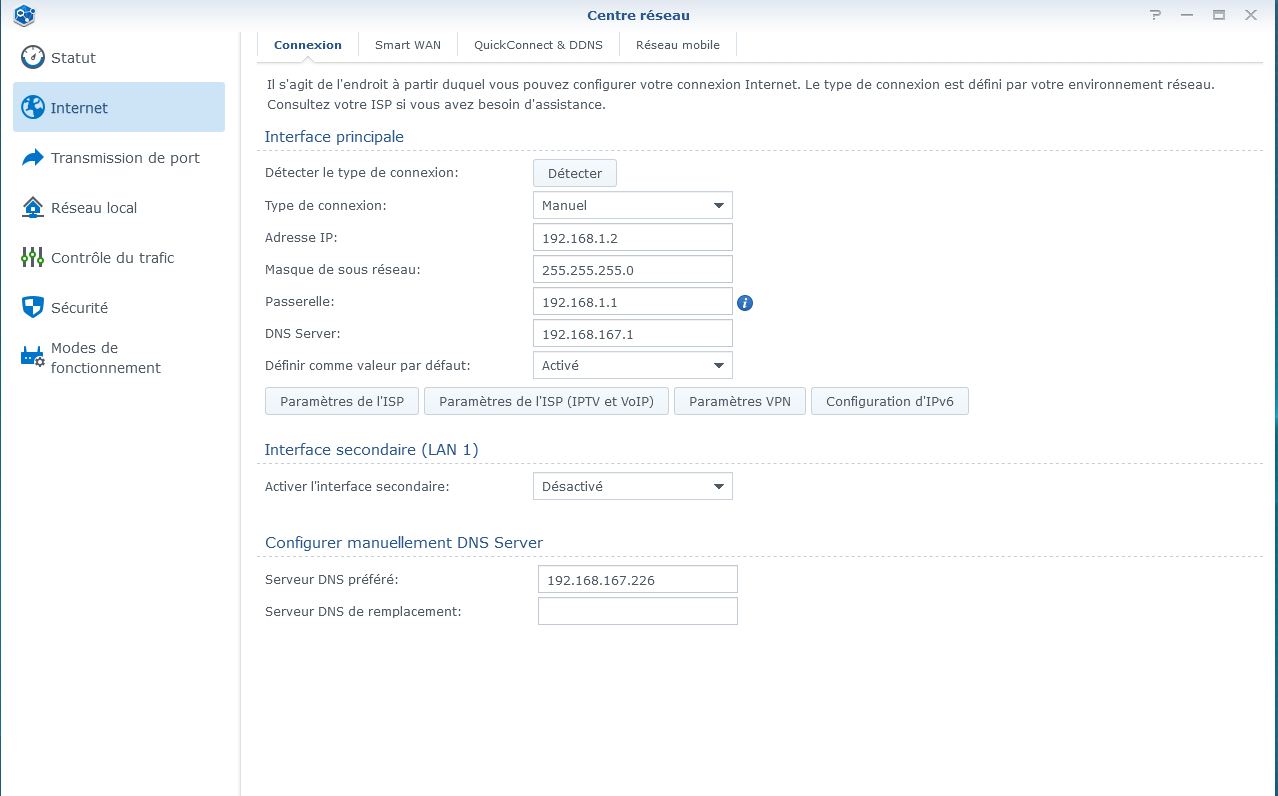This screenshot has height=796, width=1278.
Task: Click the Modes de fonctionnement icon
Action: [x=33, y=357]
